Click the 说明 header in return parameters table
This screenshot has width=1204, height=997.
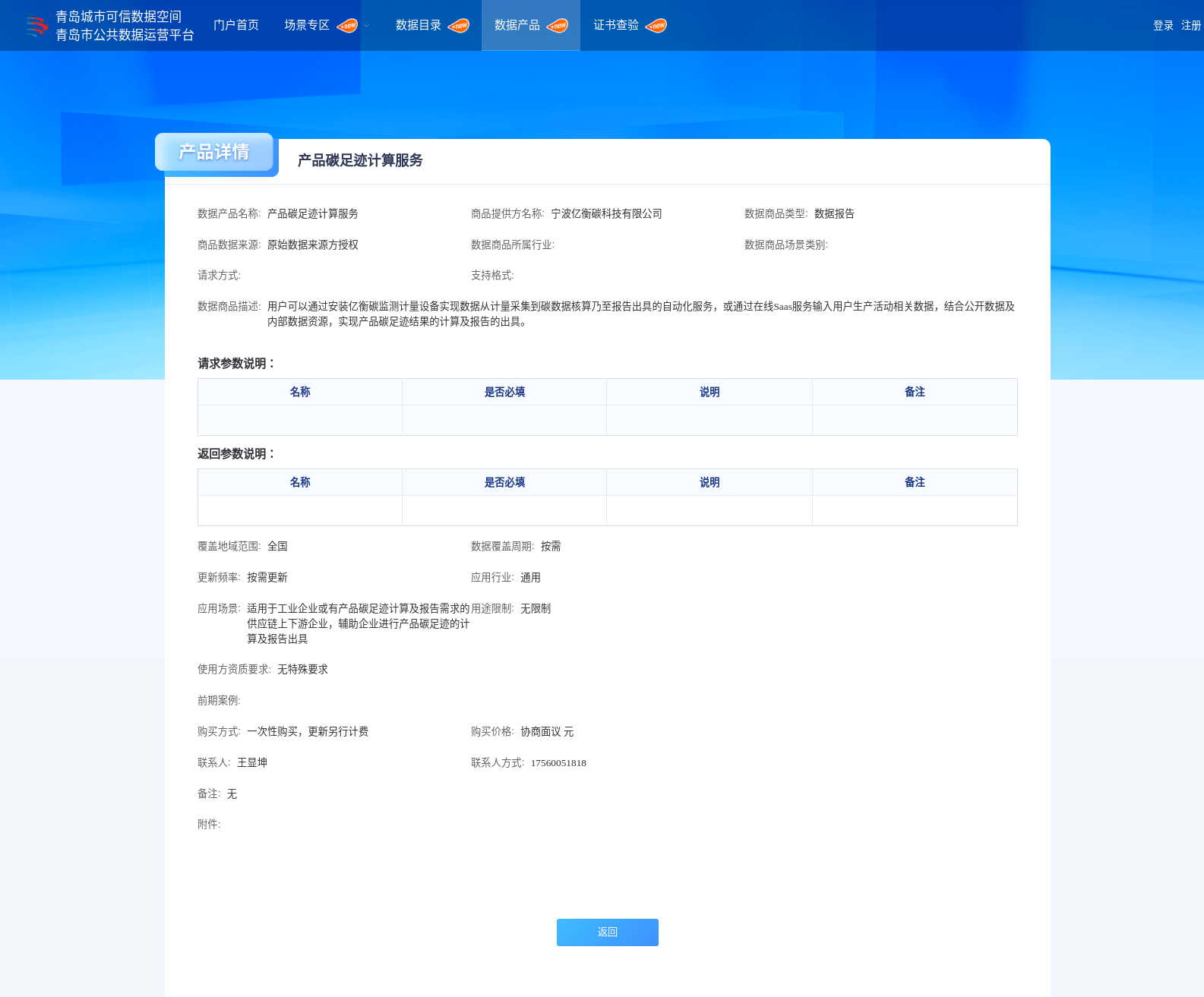coord(709,482)
